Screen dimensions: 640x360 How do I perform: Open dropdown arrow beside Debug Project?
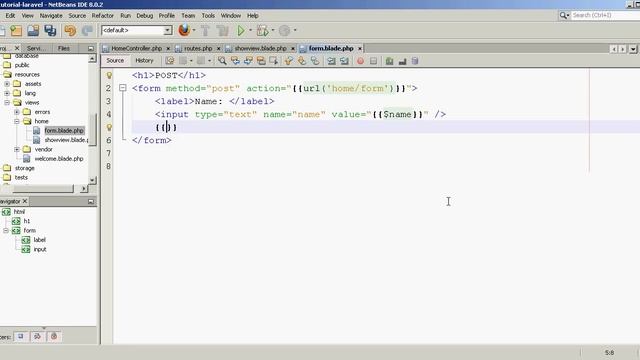(273, 30)
